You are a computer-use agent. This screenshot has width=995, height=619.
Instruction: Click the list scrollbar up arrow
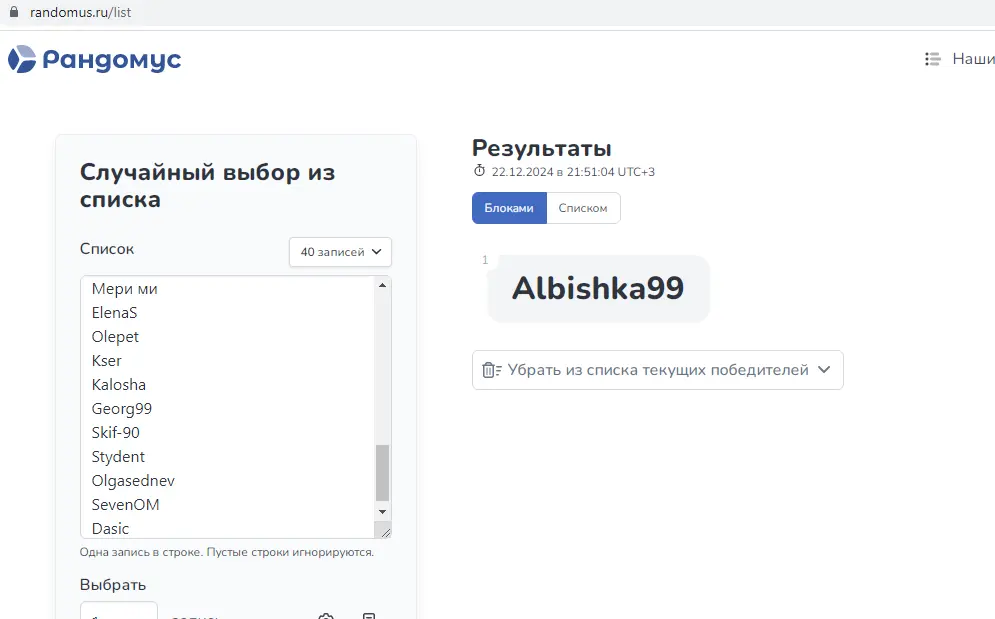click(382, 286)
